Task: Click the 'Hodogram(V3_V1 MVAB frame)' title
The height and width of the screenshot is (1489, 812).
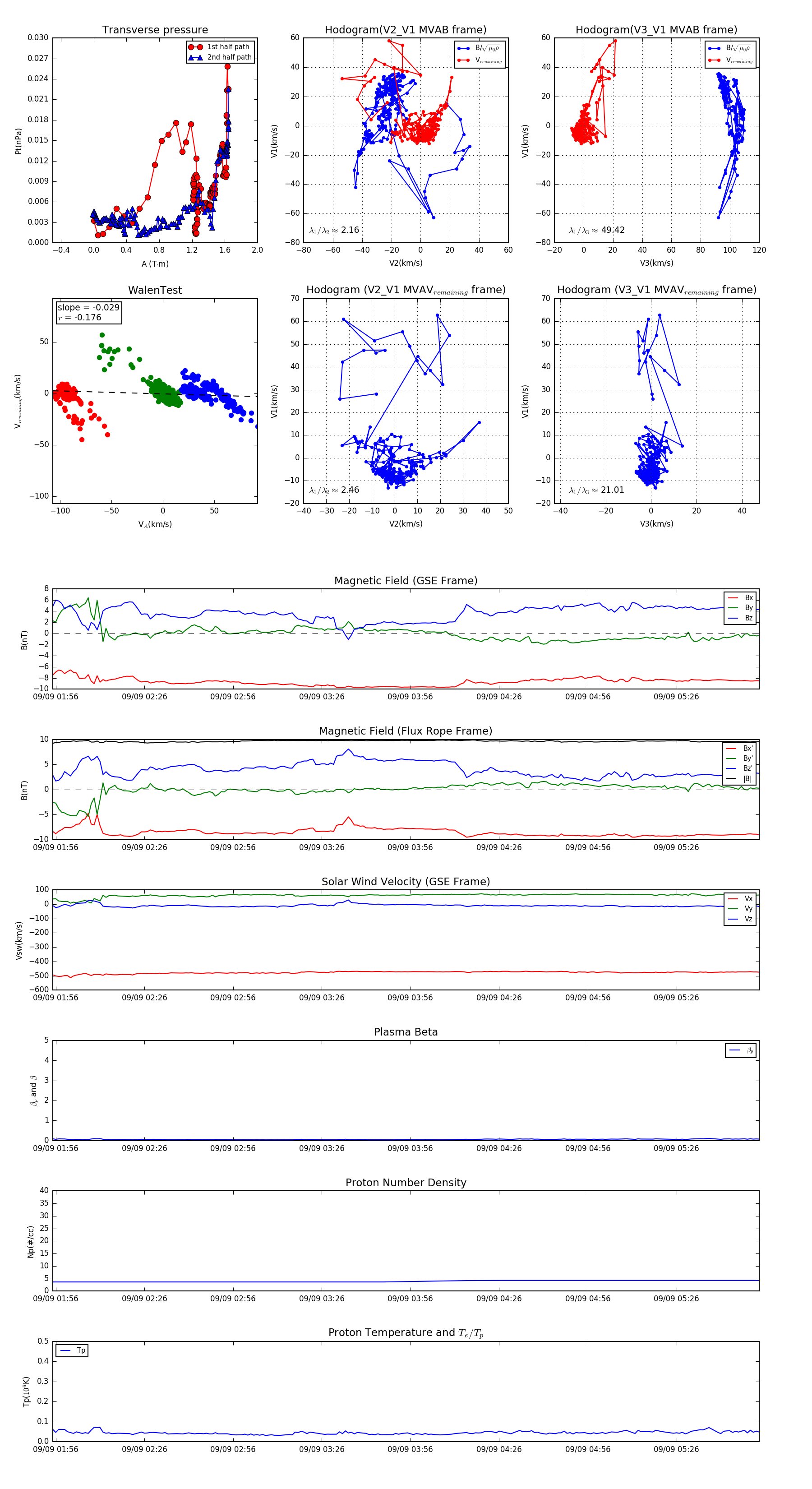Action: (x=656, y=29)
